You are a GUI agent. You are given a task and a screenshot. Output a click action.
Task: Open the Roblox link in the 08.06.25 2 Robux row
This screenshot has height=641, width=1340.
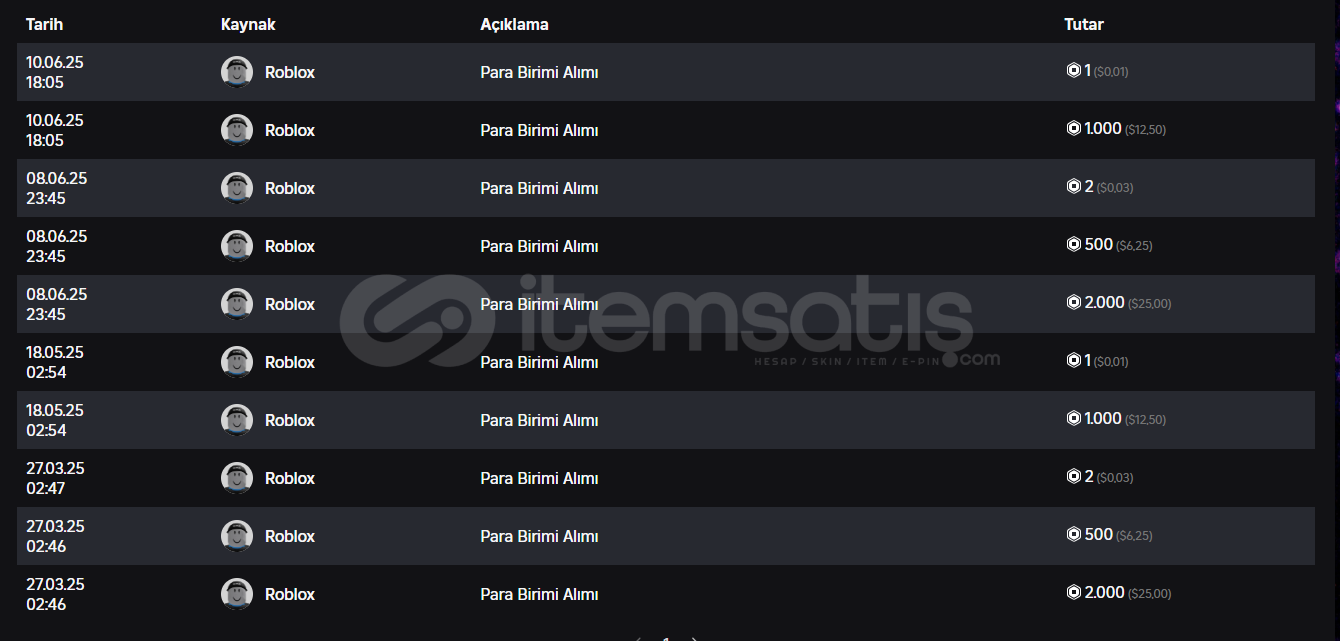pyautogui.click(x=289, y=188)
